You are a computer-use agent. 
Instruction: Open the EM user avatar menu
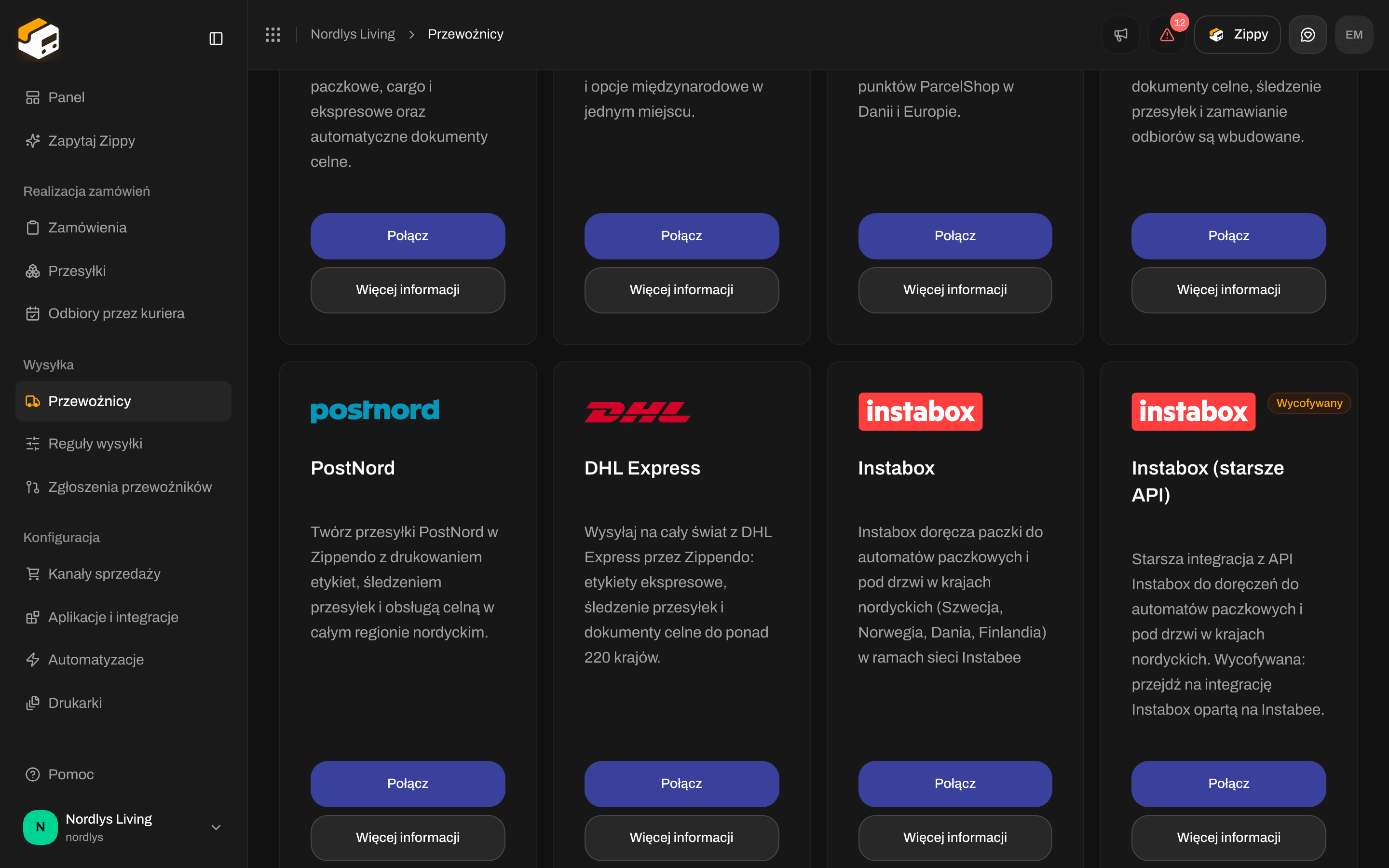coord(1354,34)
